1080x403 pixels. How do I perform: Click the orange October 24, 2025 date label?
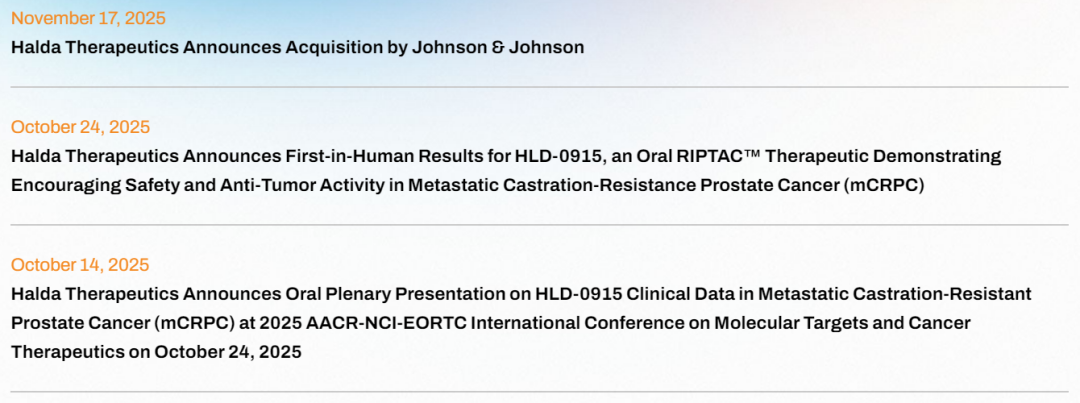[x=80, y=127]
